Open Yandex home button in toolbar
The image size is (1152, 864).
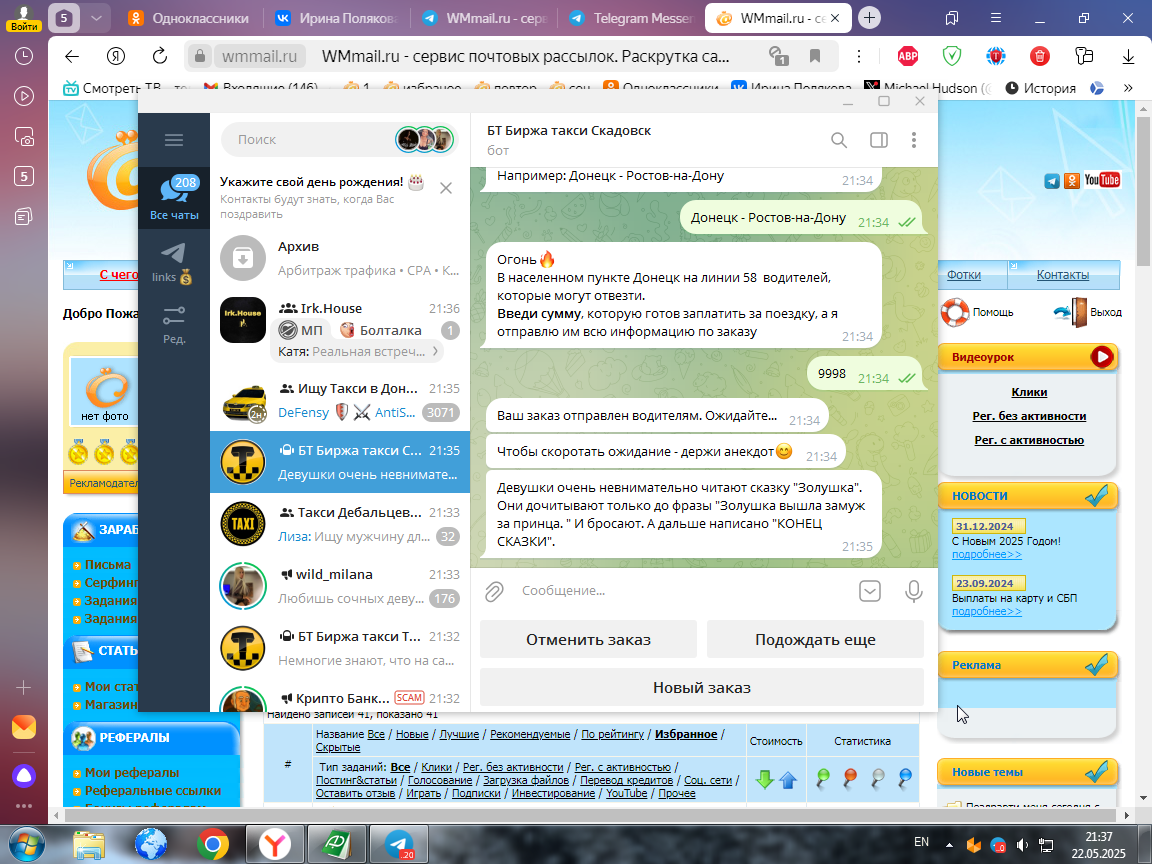115,57
